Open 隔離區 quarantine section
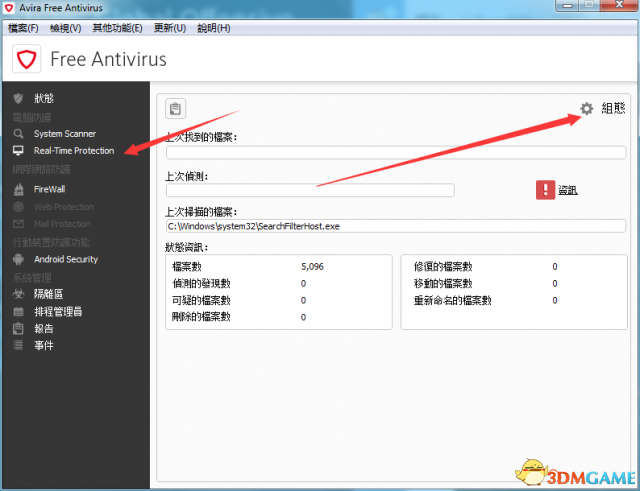This screenshot has height=491, width=640. click(x=48, y=294)
